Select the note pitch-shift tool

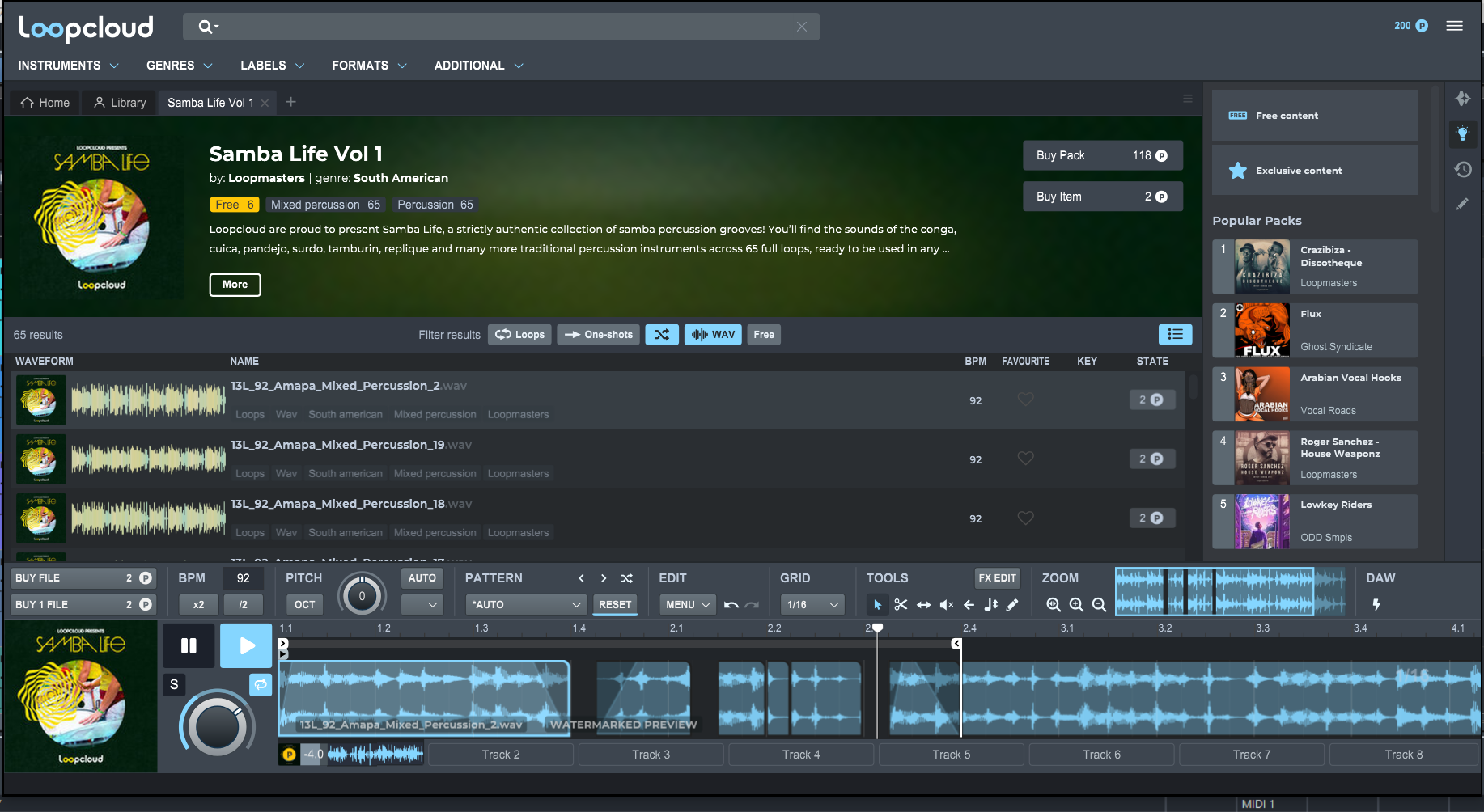[x=990, y=604]
